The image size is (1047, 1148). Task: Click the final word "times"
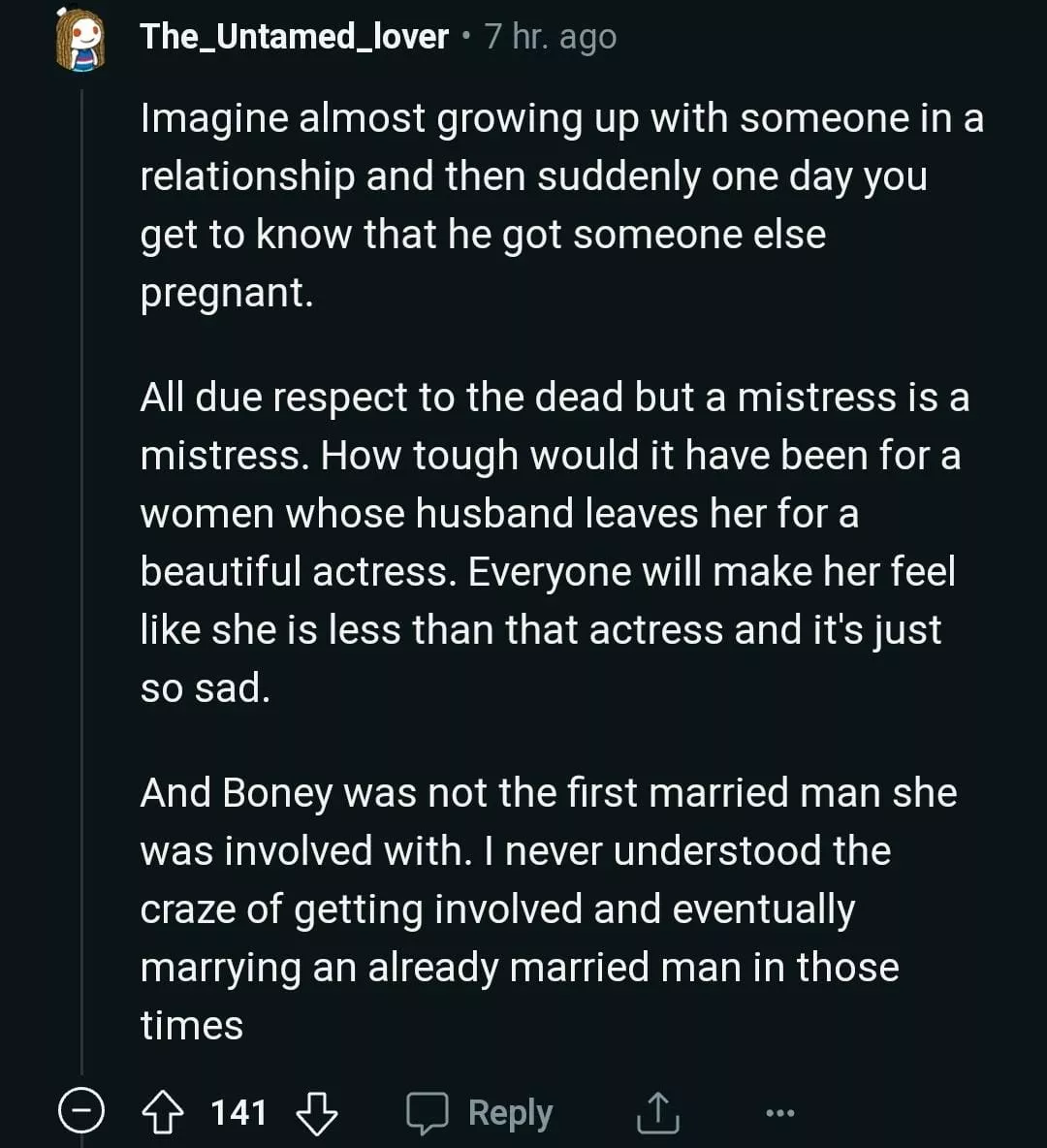point(192,1026)
